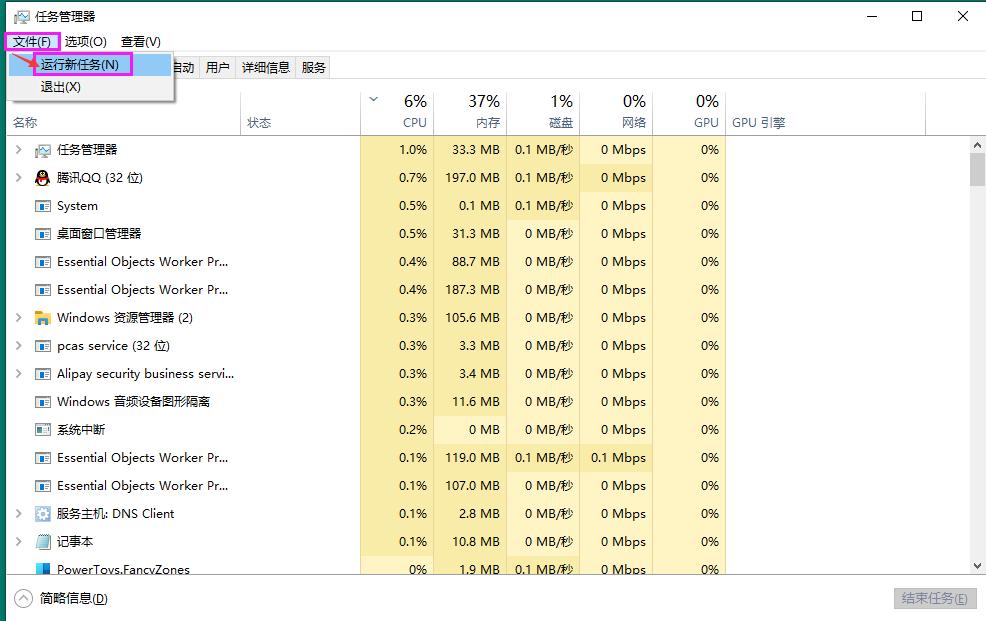This screenshot has width=986, height=621.
Task: Click the 记事本 notepad icon
Action: (42, 542)
